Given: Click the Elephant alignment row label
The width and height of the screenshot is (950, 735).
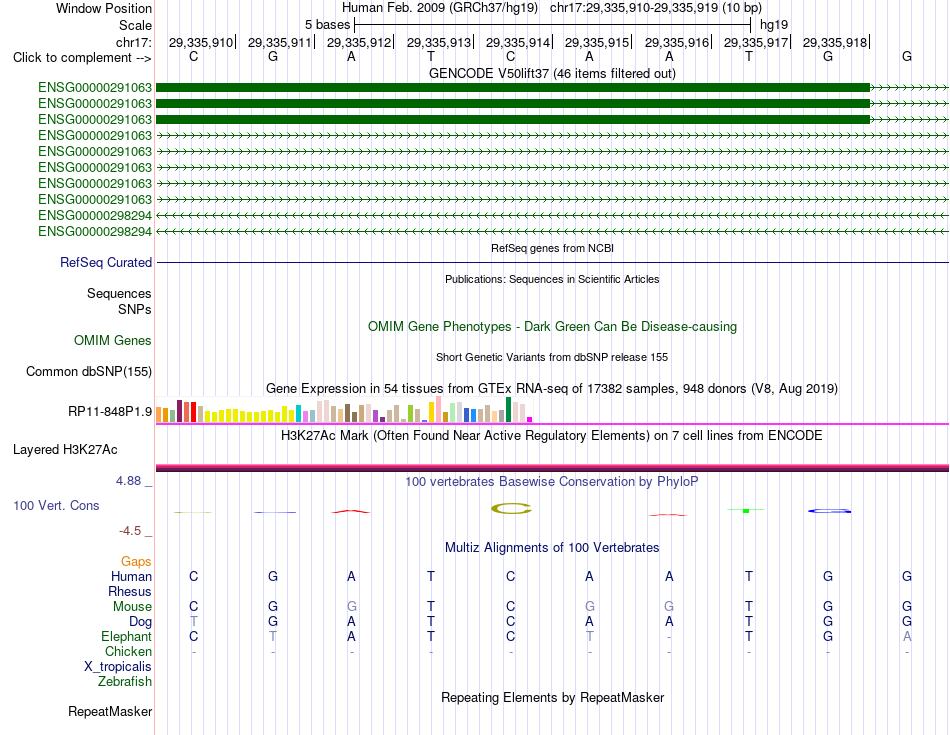Looking at the screenshot, I should 126,637.
